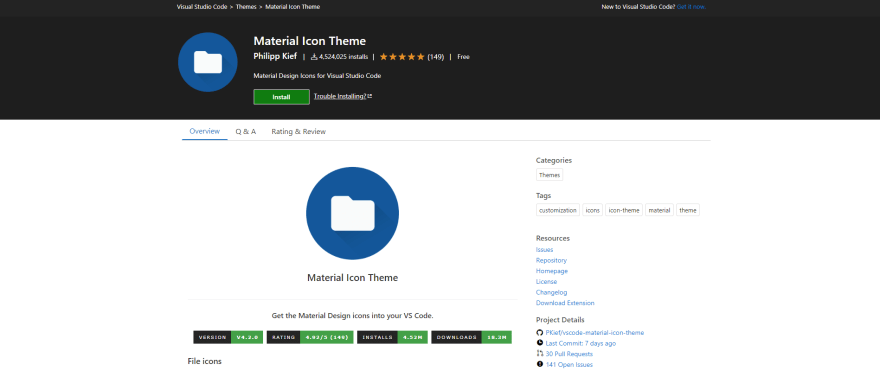This screenshot has height=371, width=880.
Task: Select the icon-theme tag
Action: pos(624,210)
